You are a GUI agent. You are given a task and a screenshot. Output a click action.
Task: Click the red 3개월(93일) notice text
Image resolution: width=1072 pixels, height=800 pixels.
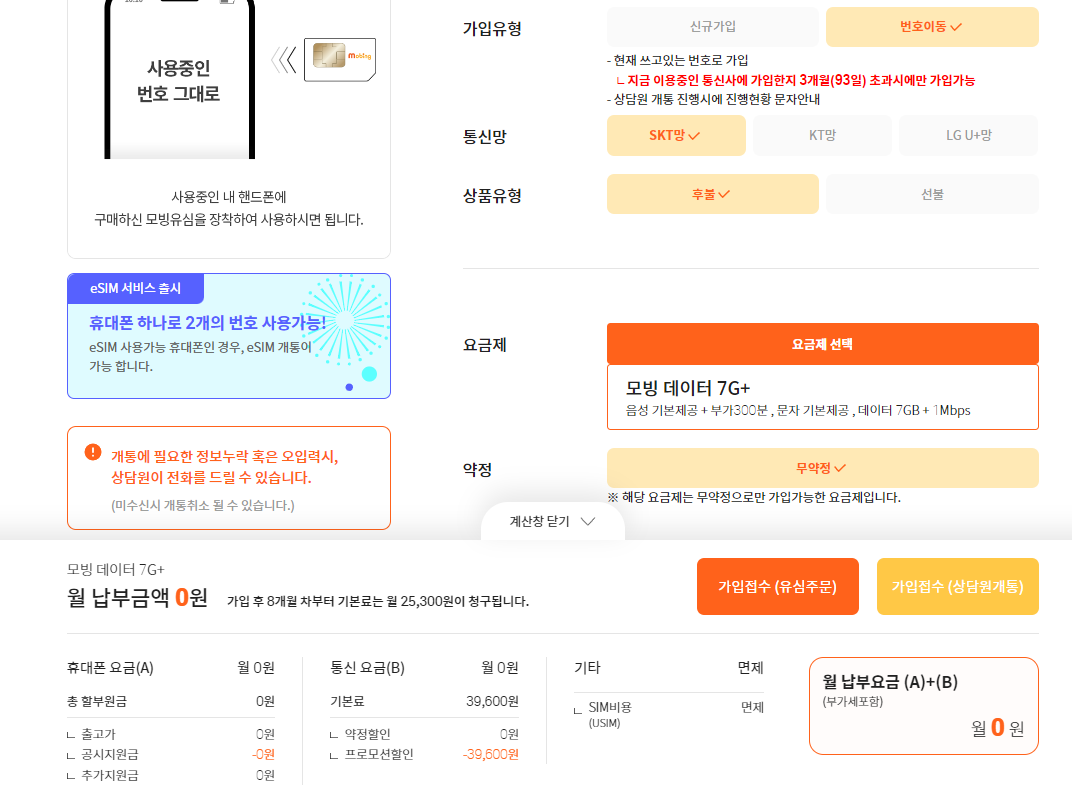tap(796, 81)
